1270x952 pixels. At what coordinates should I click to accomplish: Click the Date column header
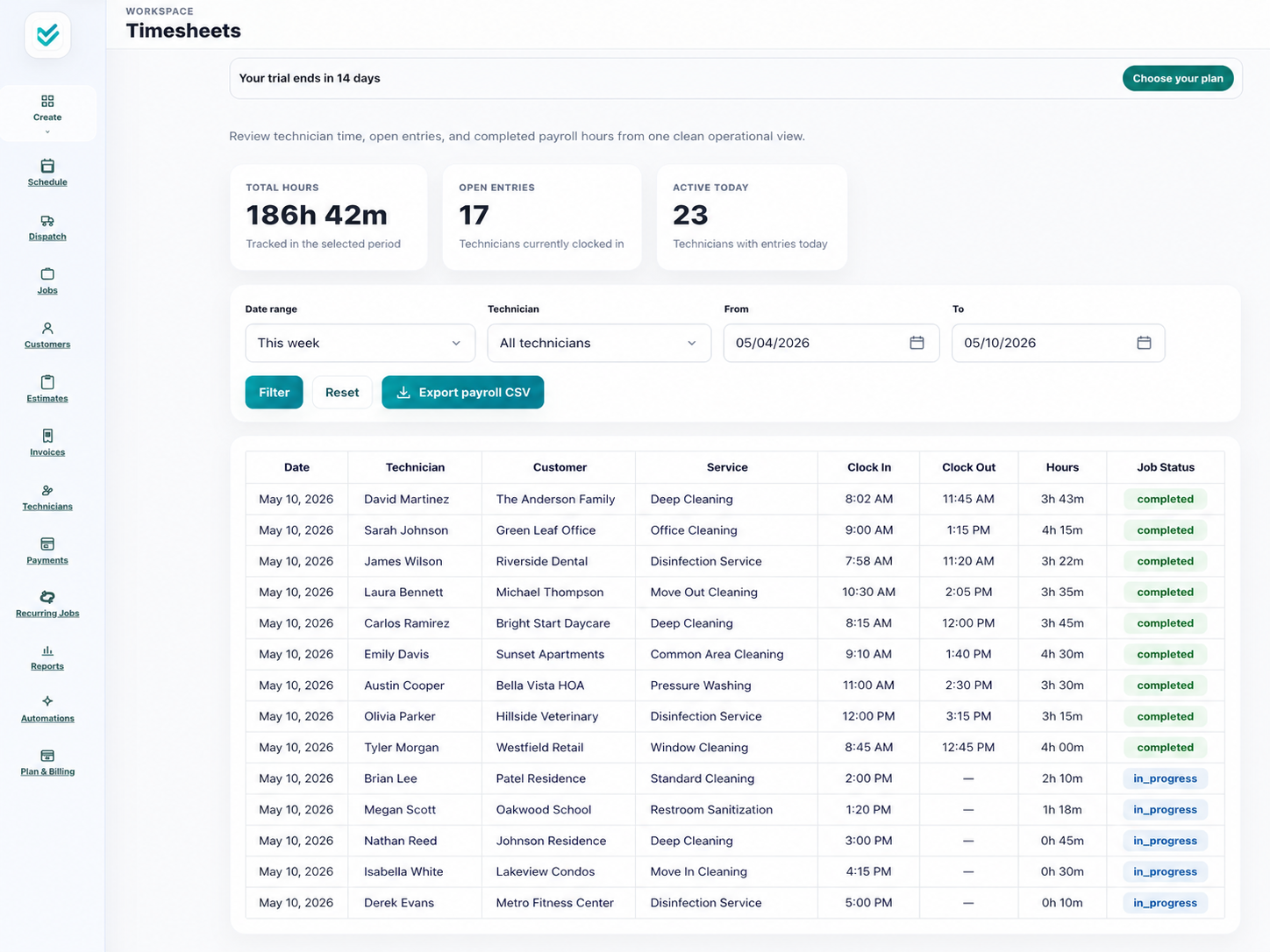point(296,467)
